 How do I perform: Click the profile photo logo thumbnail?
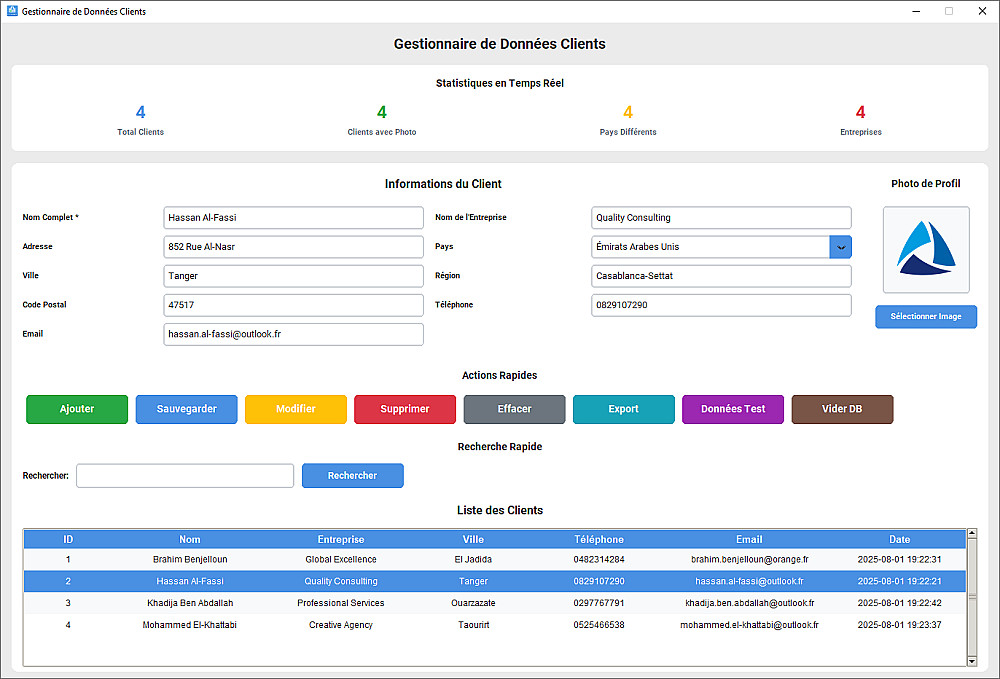(x=926, y=249)
